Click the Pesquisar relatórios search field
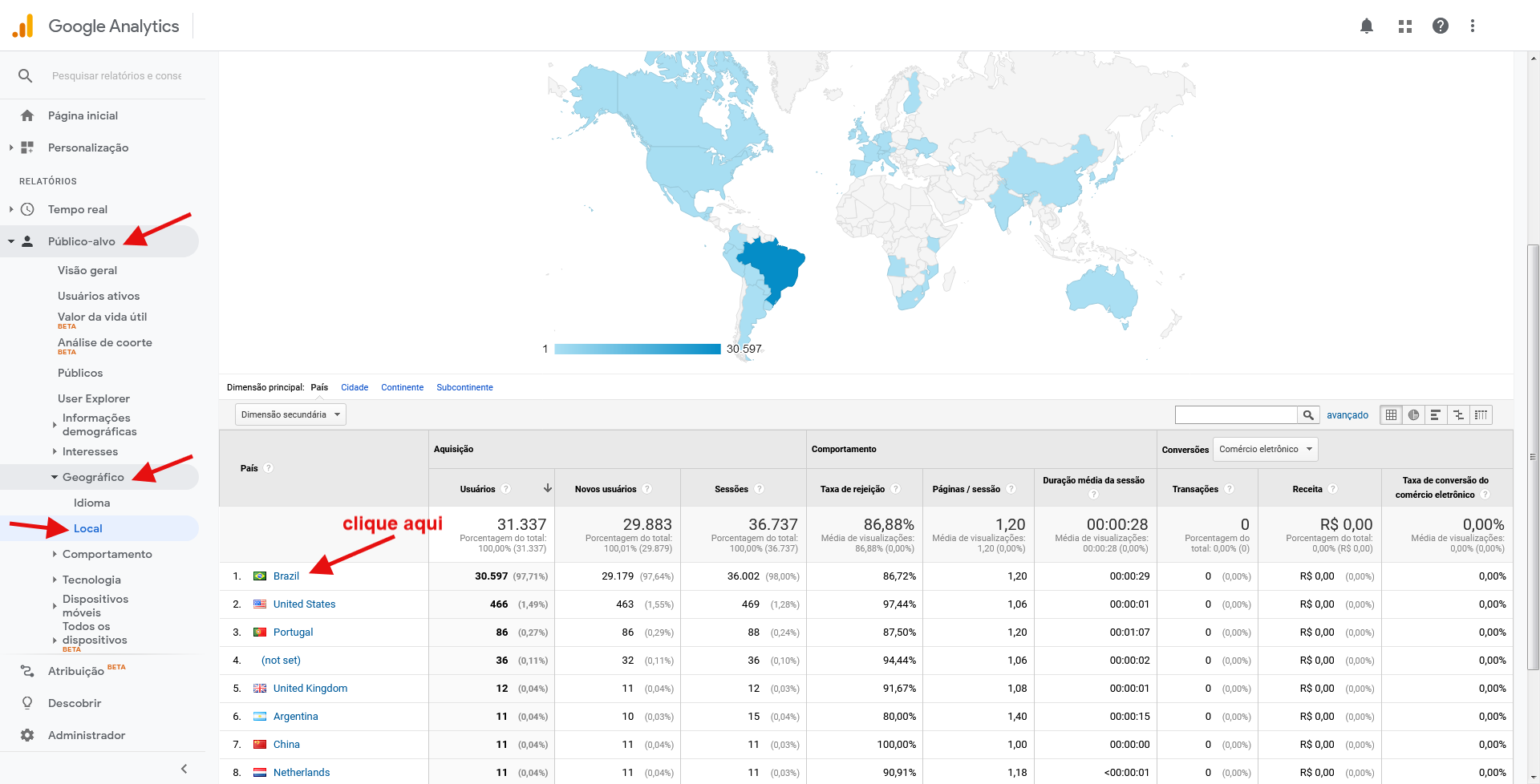1540x784 pixels. [x=117, y=75]
